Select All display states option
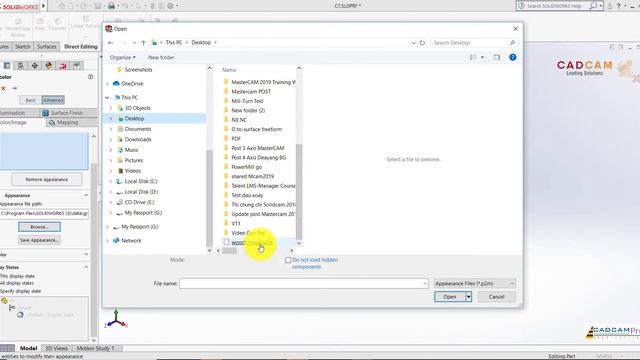Viewport: 640px width, 360px height. tap(17, 283)
